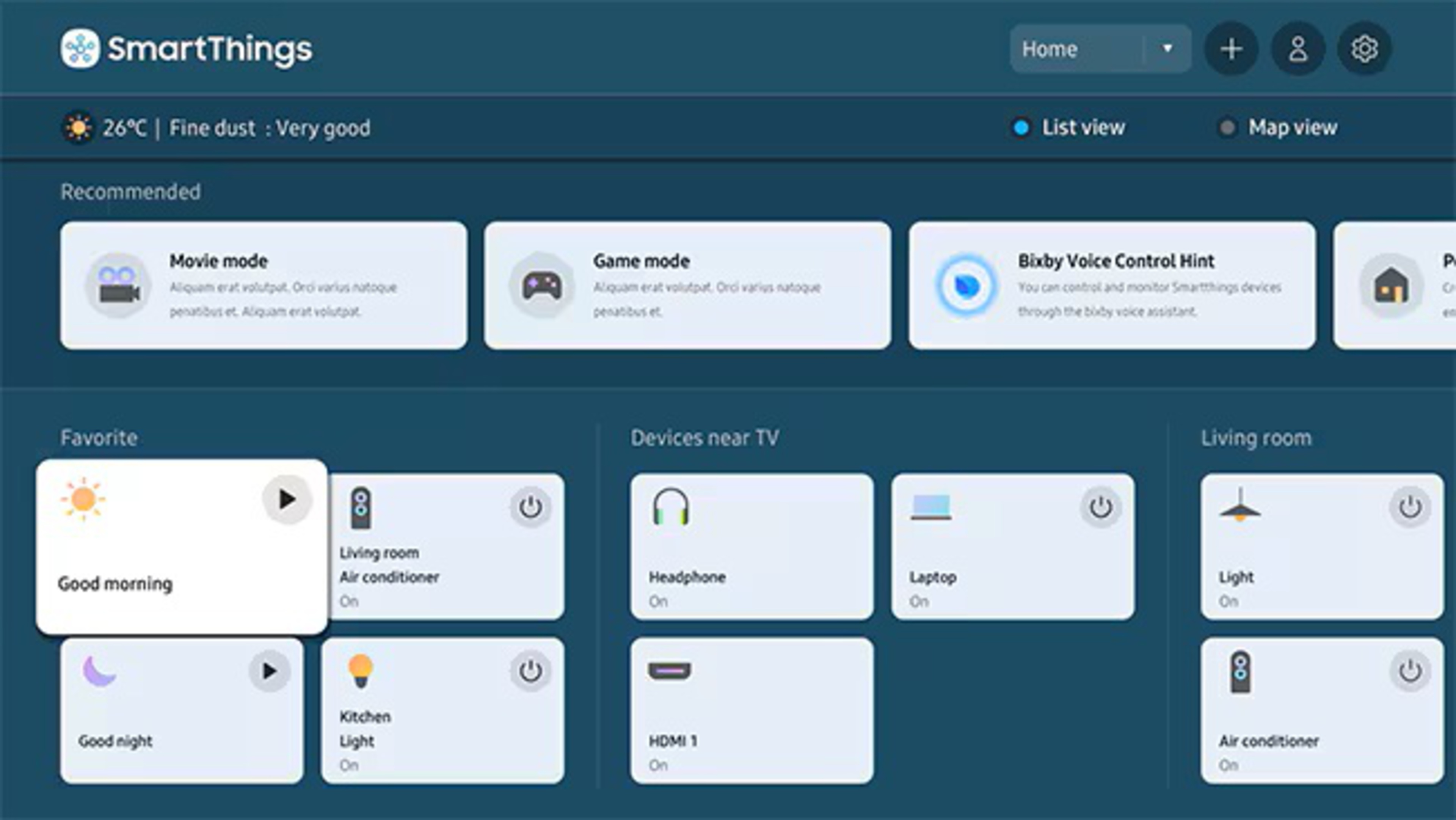Select the Map view radio button
Image resolution: width=1456 pixels, height=820 pixels.
pyautogui.click(x=1227, y=128)
